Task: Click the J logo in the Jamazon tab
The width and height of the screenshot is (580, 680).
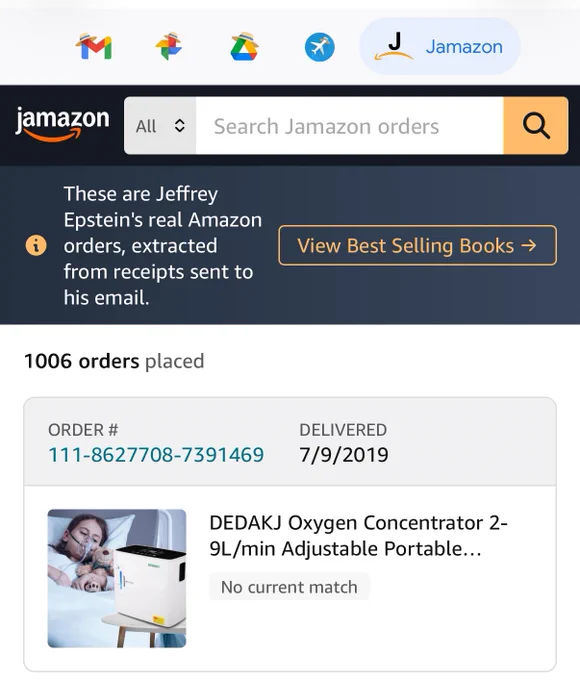Action: (x=394, y=46)
